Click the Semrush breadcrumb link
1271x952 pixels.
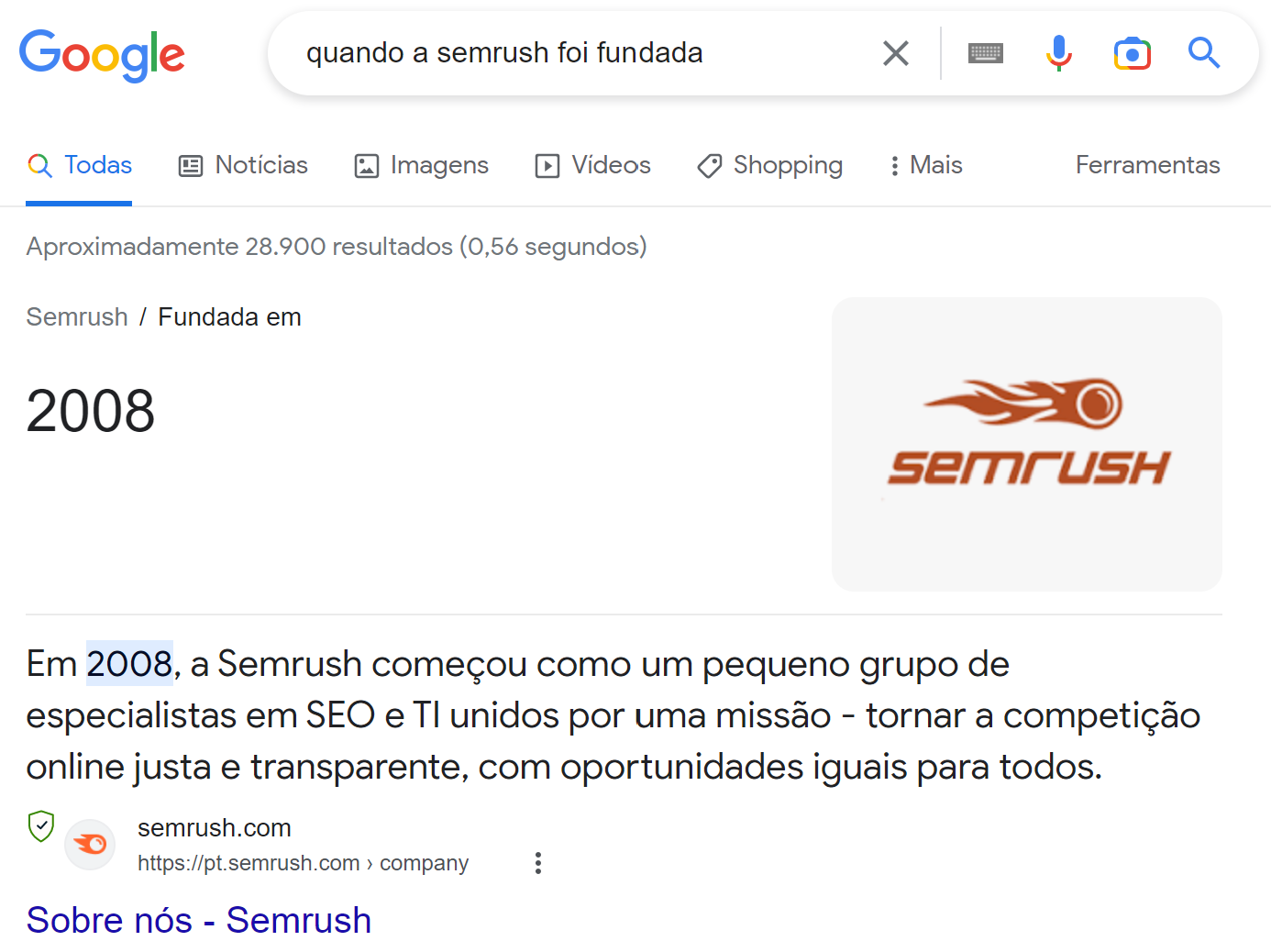click(77, 317)
